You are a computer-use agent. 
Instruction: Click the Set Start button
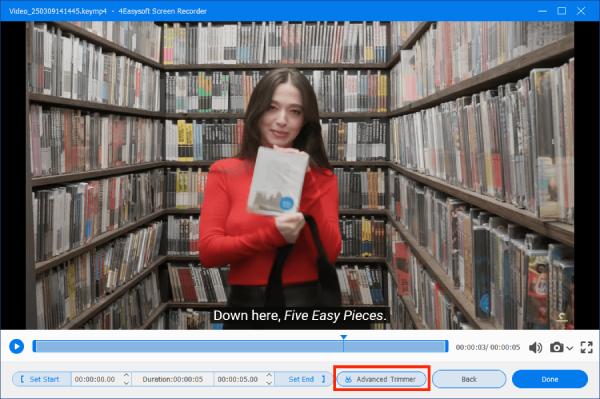[x=41, y=379]
